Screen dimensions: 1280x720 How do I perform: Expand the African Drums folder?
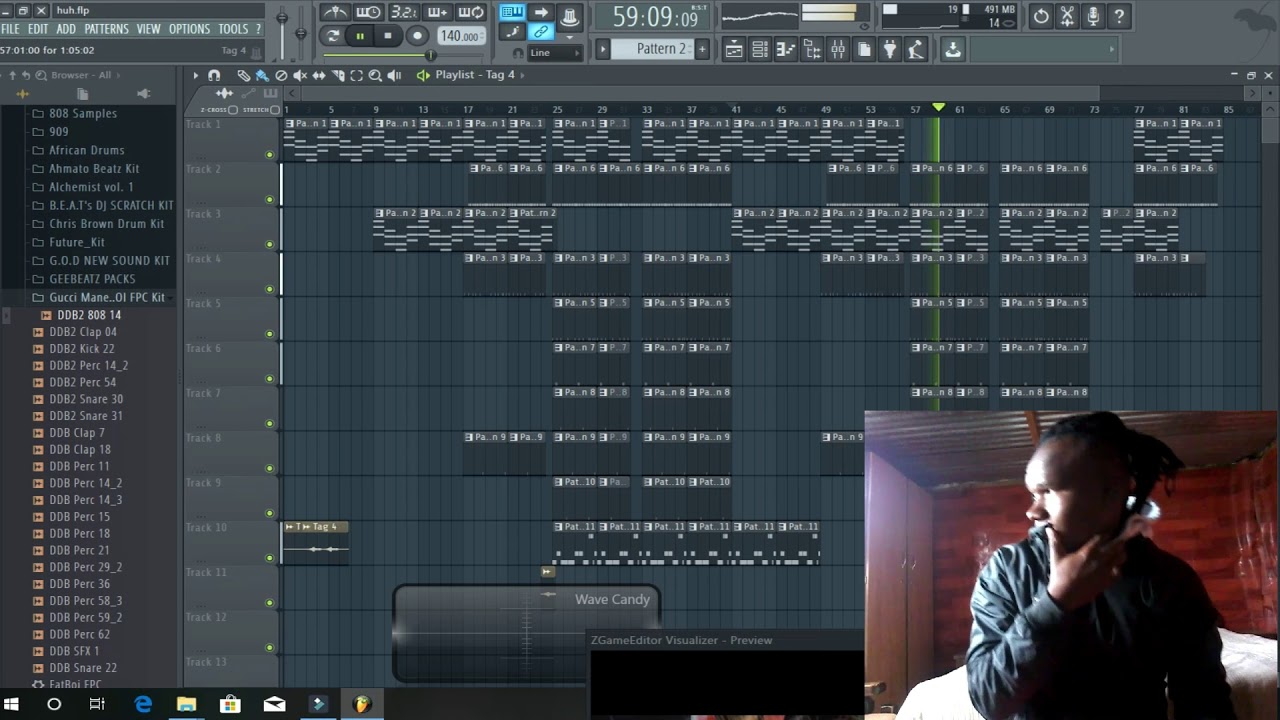[87, 150]
